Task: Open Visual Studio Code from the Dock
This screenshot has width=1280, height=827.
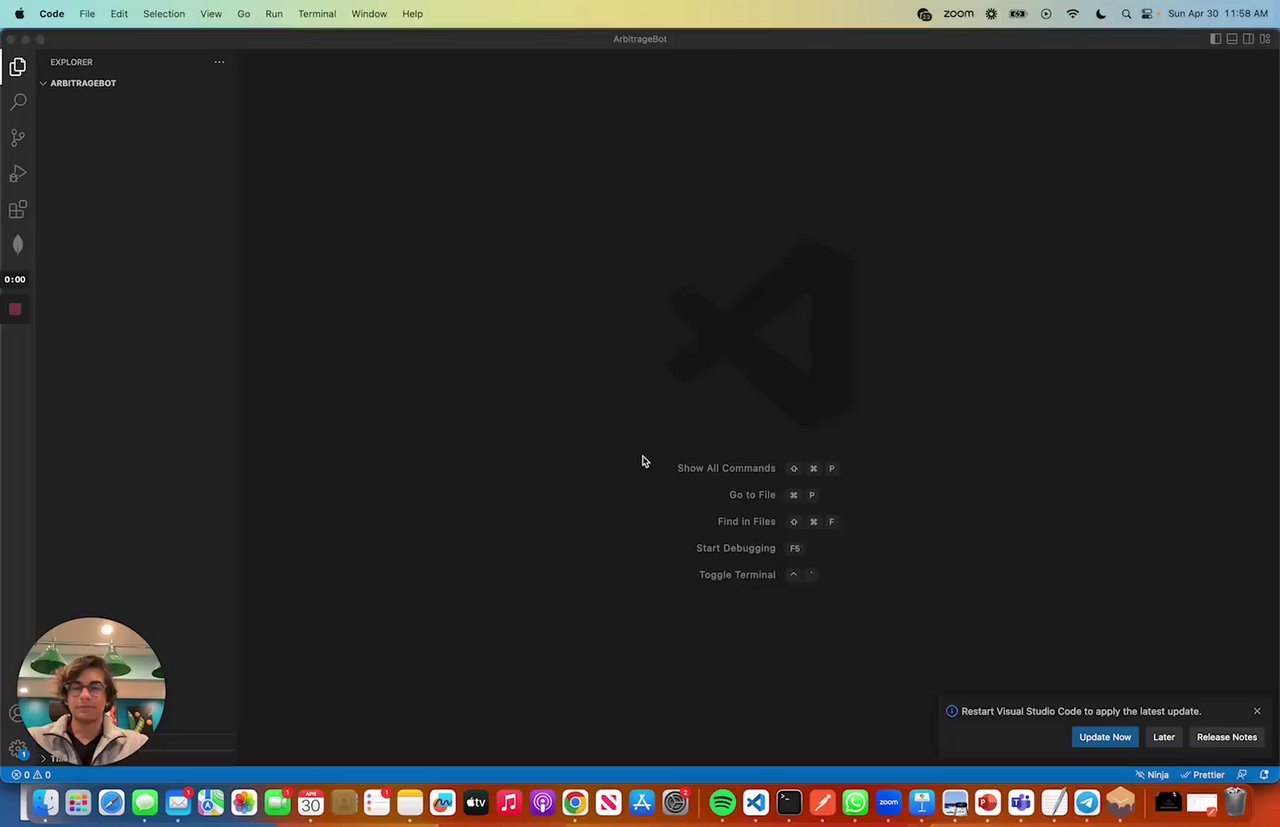Action: 755,802
